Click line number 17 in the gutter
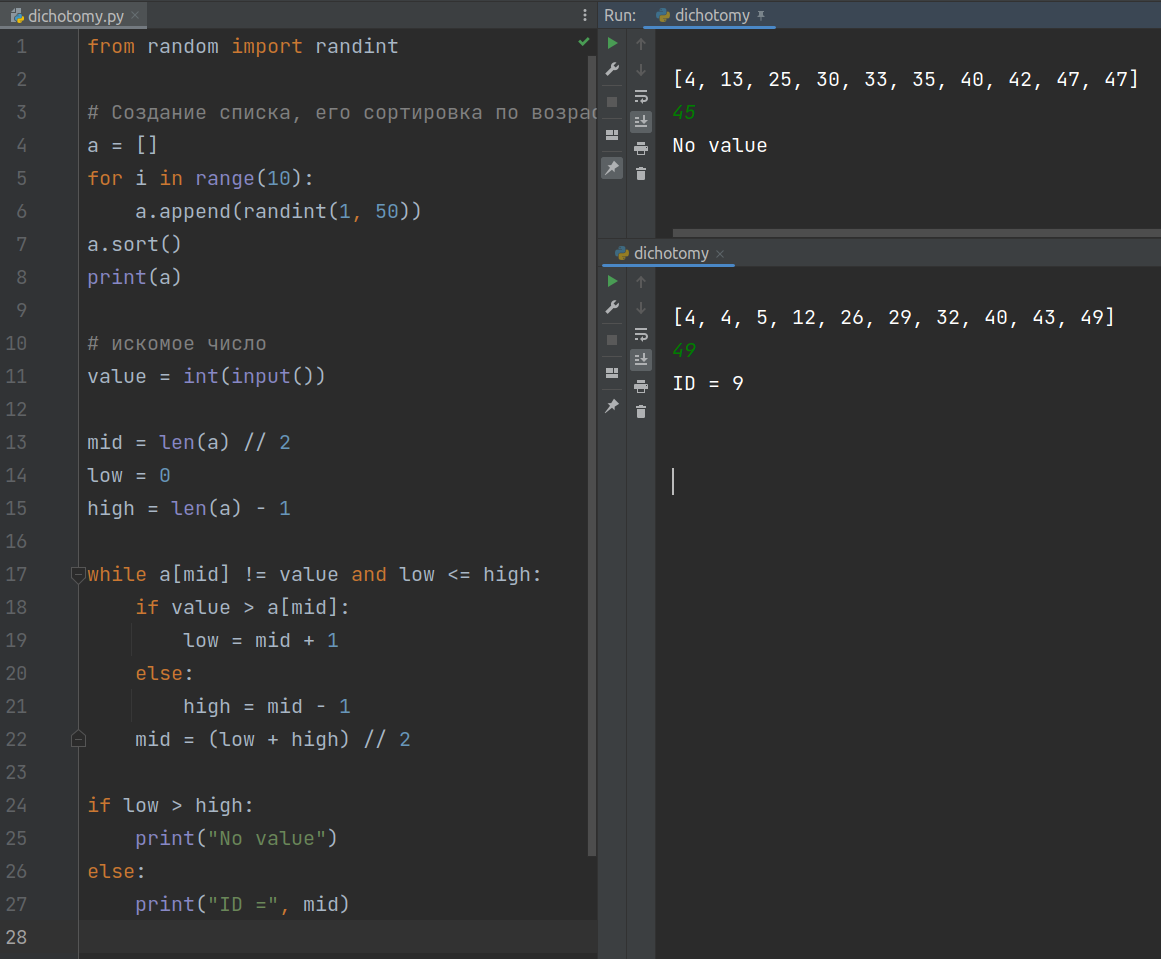 point(16,575)
